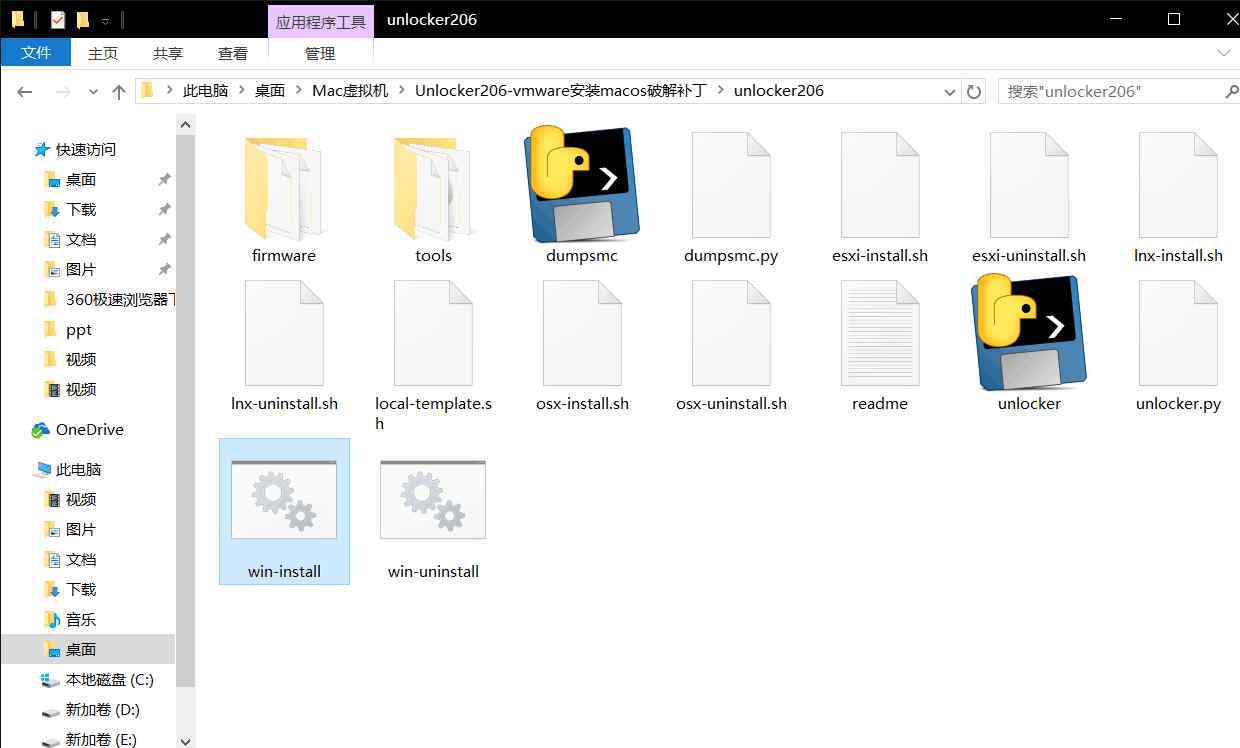Screen dimensions: 1240x748
Task: Click the search unlocker206 input field
Action: (x=1112, y=91)
